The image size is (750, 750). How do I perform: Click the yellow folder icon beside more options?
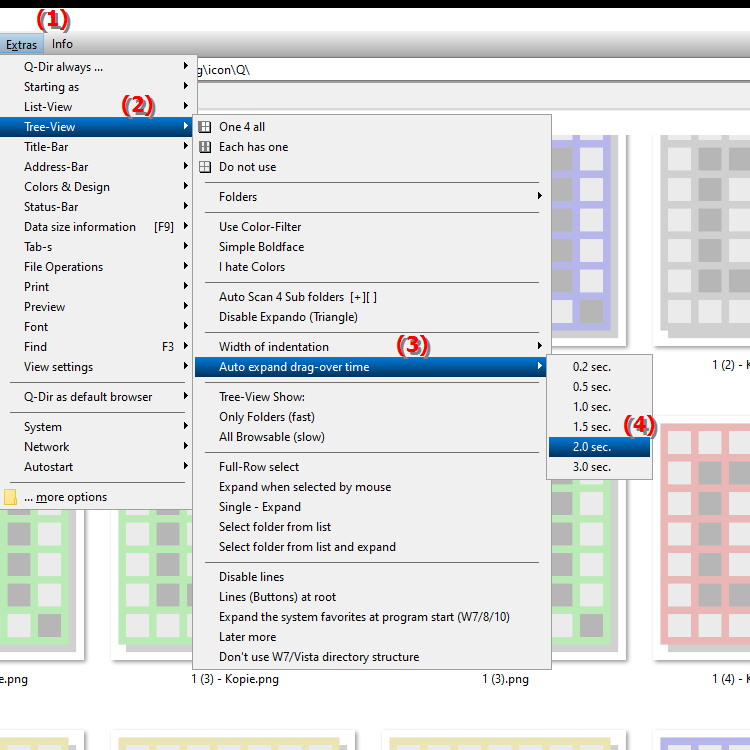tap(10, 497)
